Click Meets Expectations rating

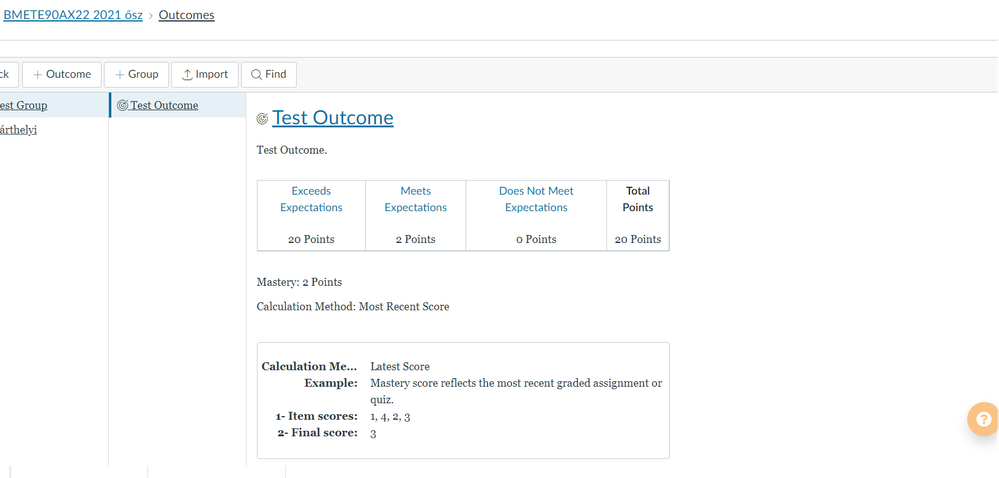coord(415,199)
